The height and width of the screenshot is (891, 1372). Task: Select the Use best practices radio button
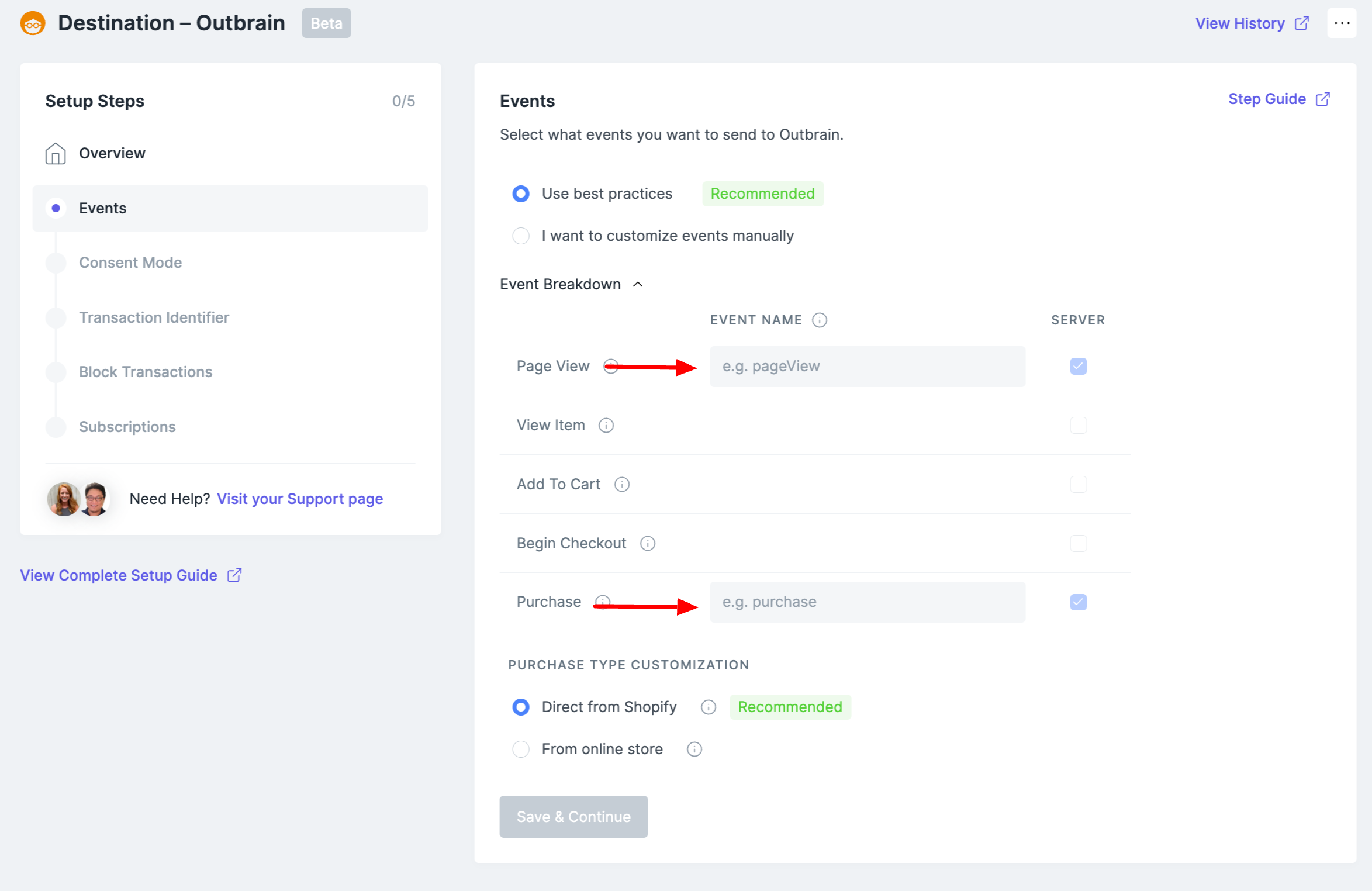[x=521, y=194]
